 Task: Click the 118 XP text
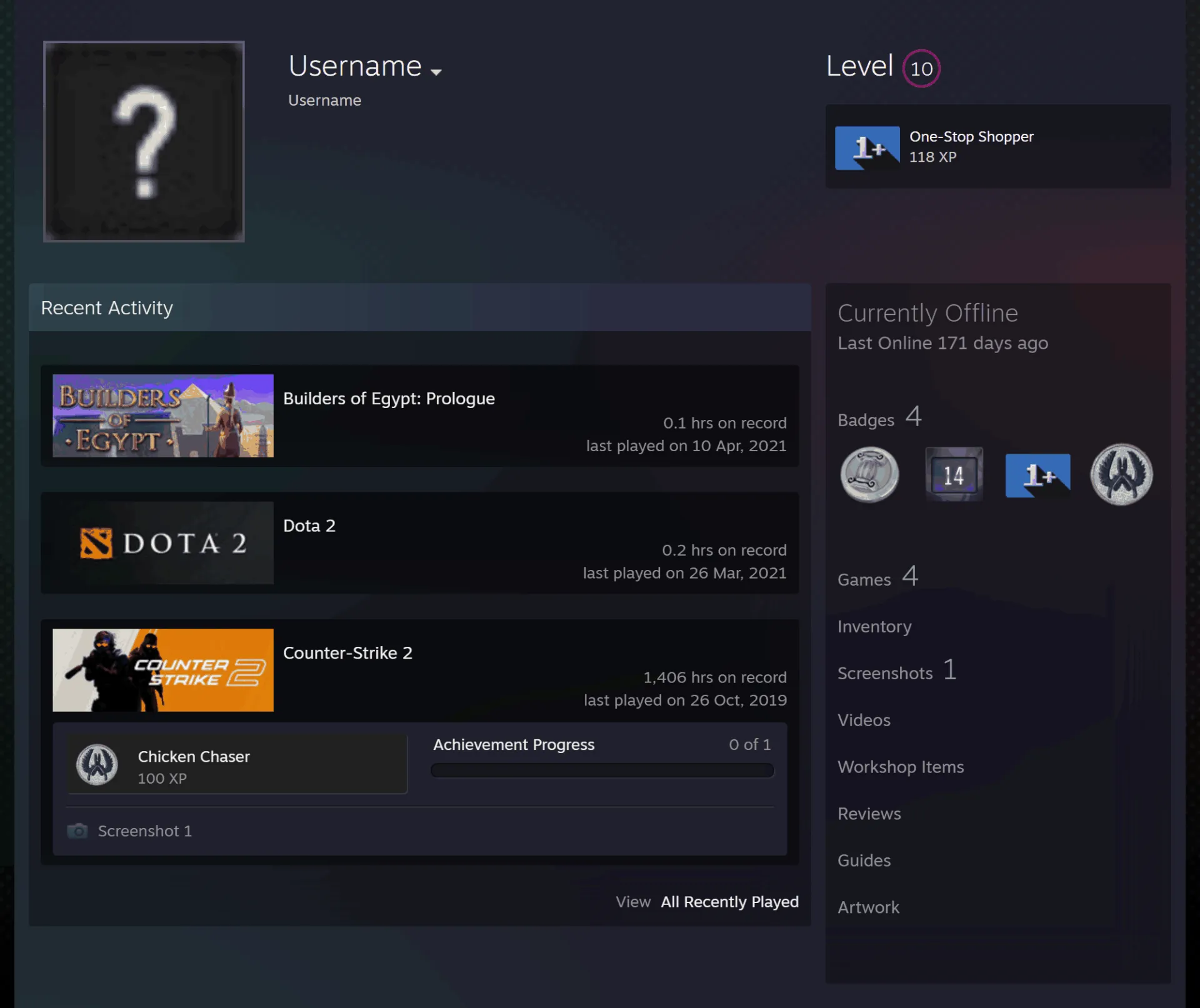pos(932,157)
